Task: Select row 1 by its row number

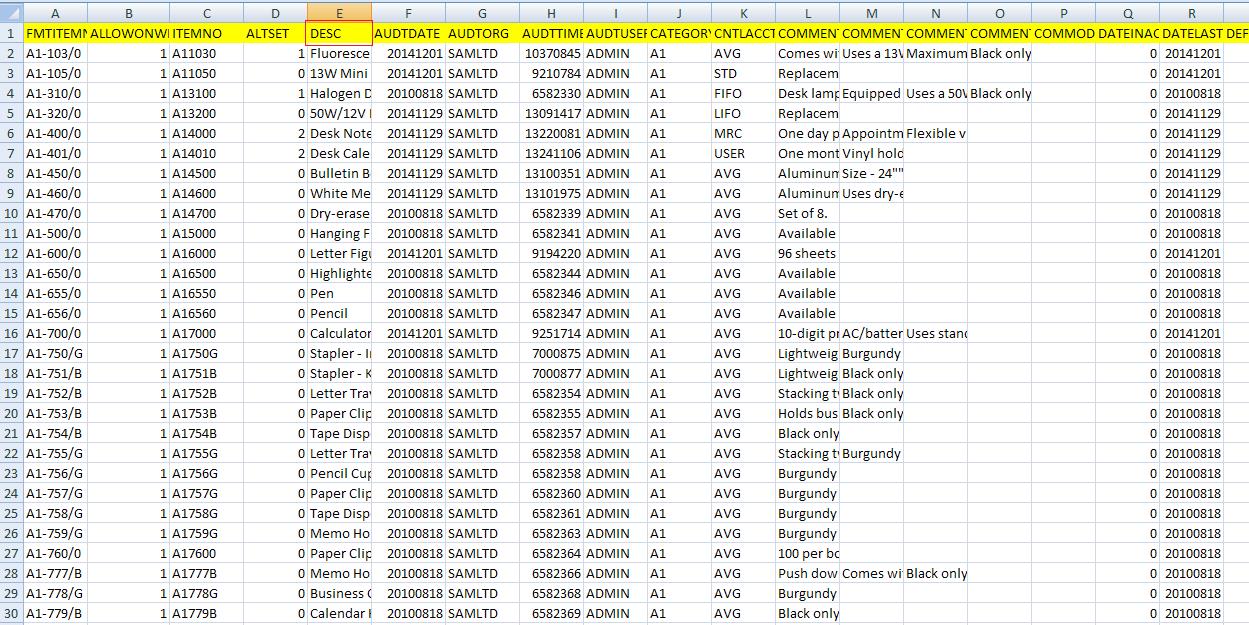Action: coord(11,33)
